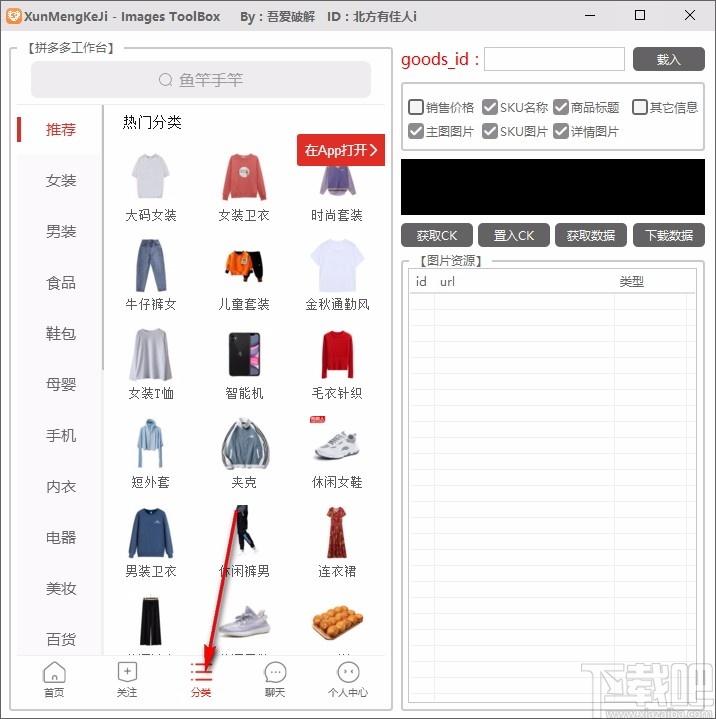Image resolution: width=716 pixels, height=719 pixels.
Task: Switch to the 手机 side tab
Action: coord(61,435)
